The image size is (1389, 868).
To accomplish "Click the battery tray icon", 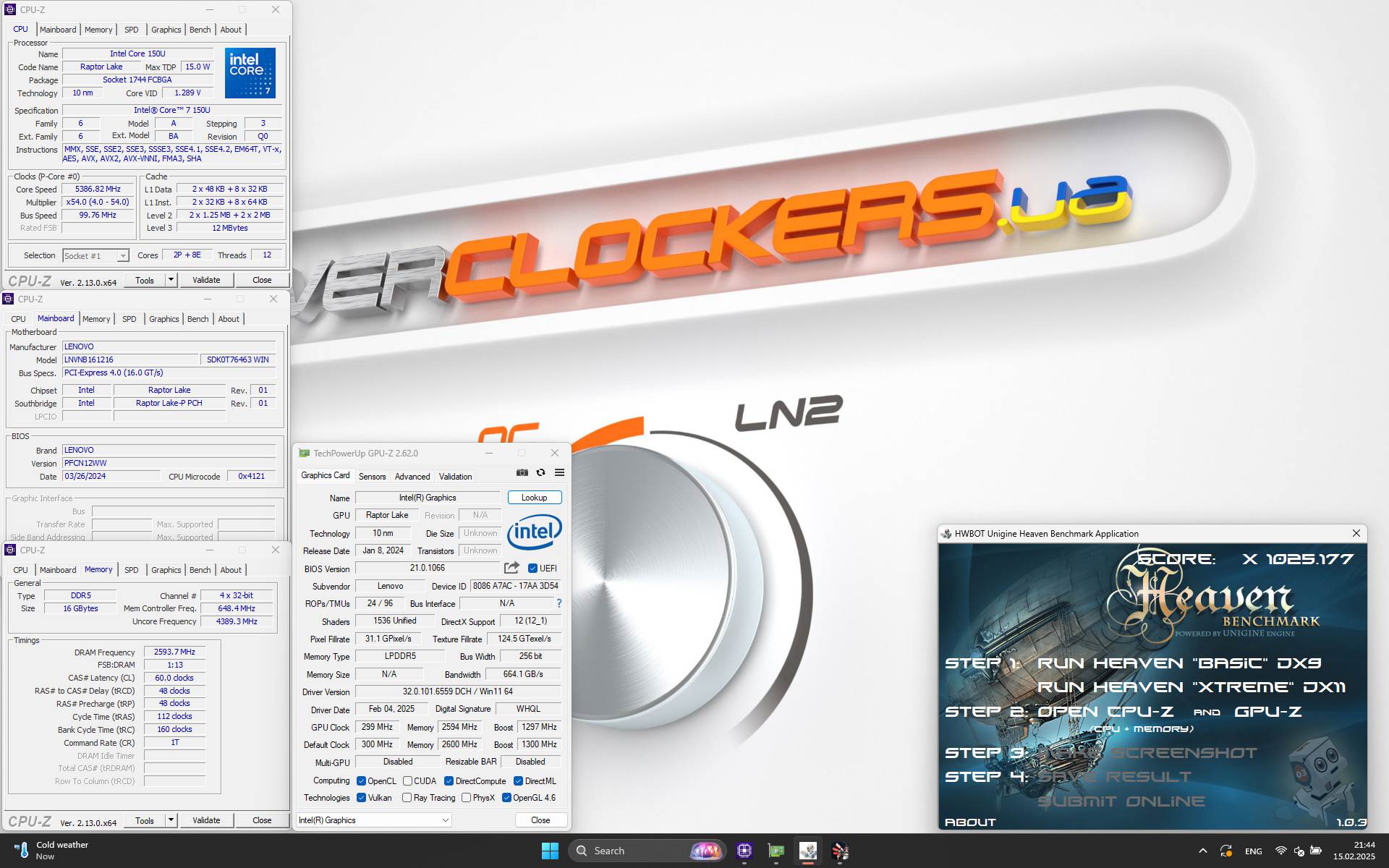I will (x=1316, y=851).
